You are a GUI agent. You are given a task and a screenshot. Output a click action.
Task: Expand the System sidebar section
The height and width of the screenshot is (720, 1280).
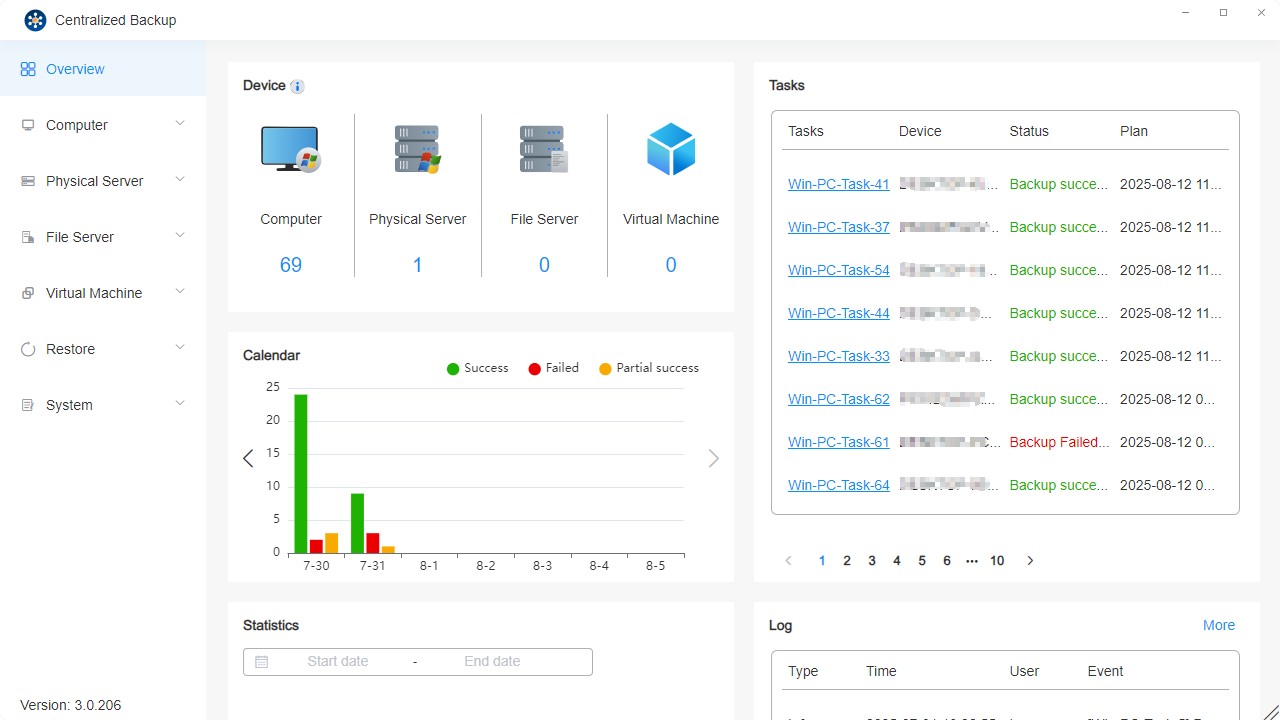(180, 404)
